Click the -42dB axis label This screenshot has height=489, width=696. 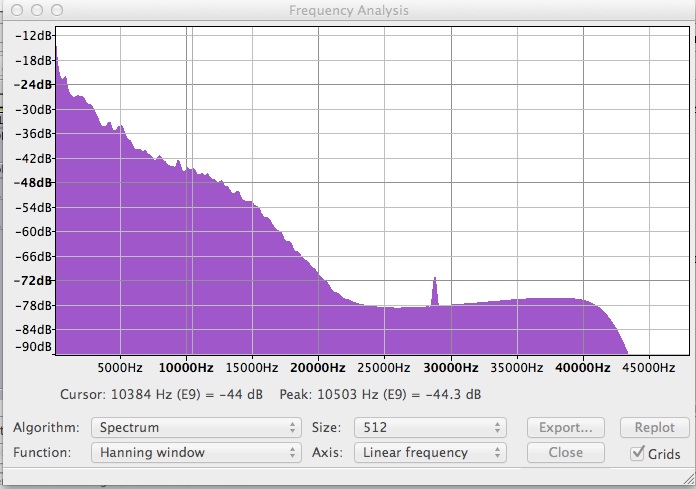pyautogui.click(x=33, y=158)
